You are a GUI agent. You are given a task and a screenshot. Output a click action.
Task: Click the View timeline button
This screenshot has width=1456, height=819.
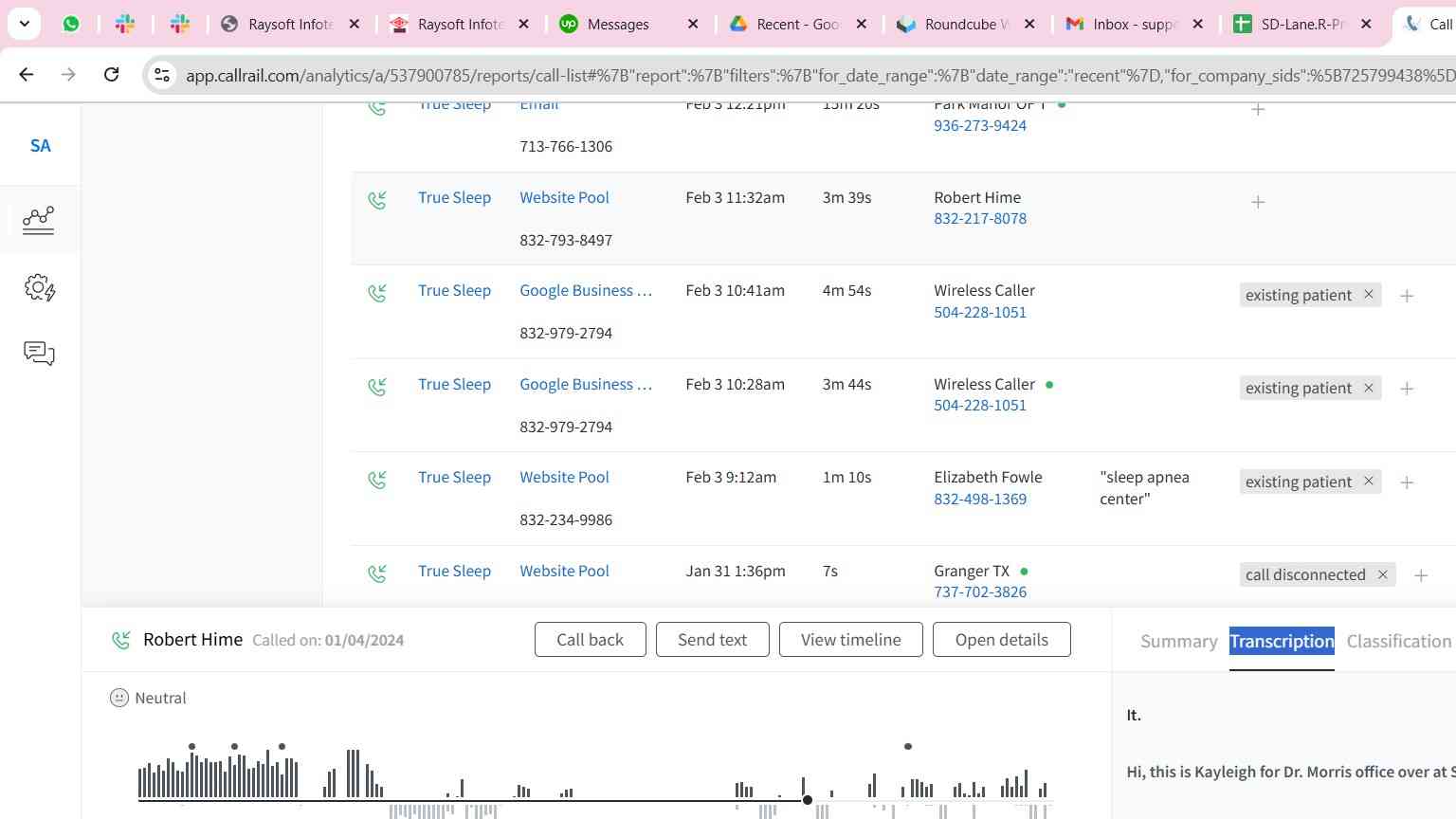[850, 640]
